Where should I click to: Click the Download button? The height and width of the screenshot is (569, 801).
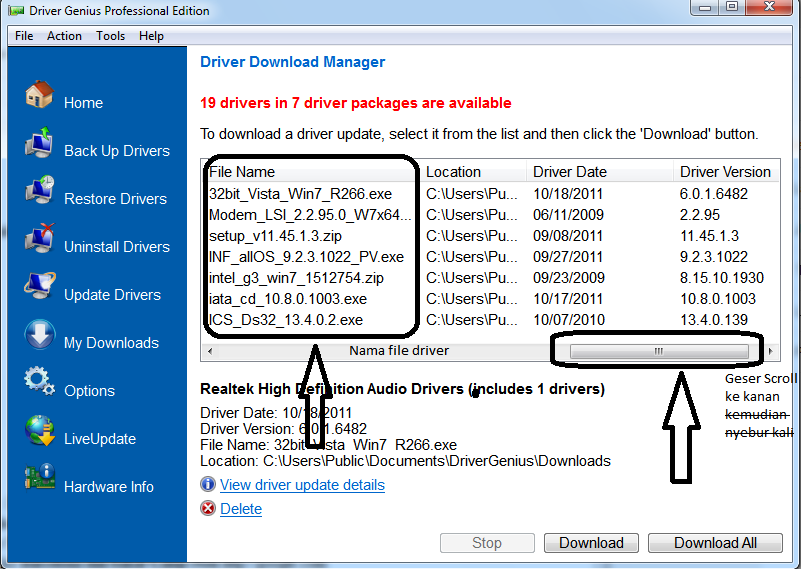[592, 542]
